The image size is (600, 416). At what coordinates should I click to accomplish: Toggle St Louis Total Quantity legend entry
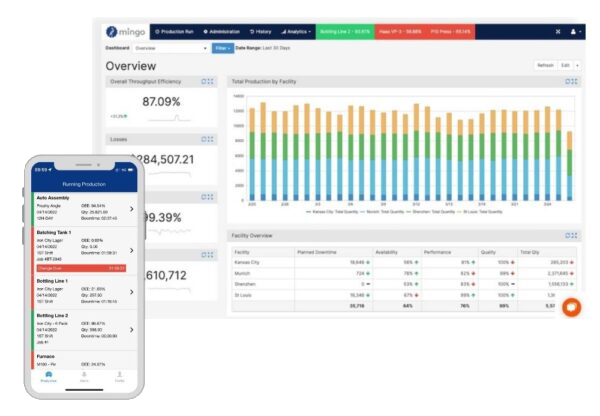click(x=480, y=212)
